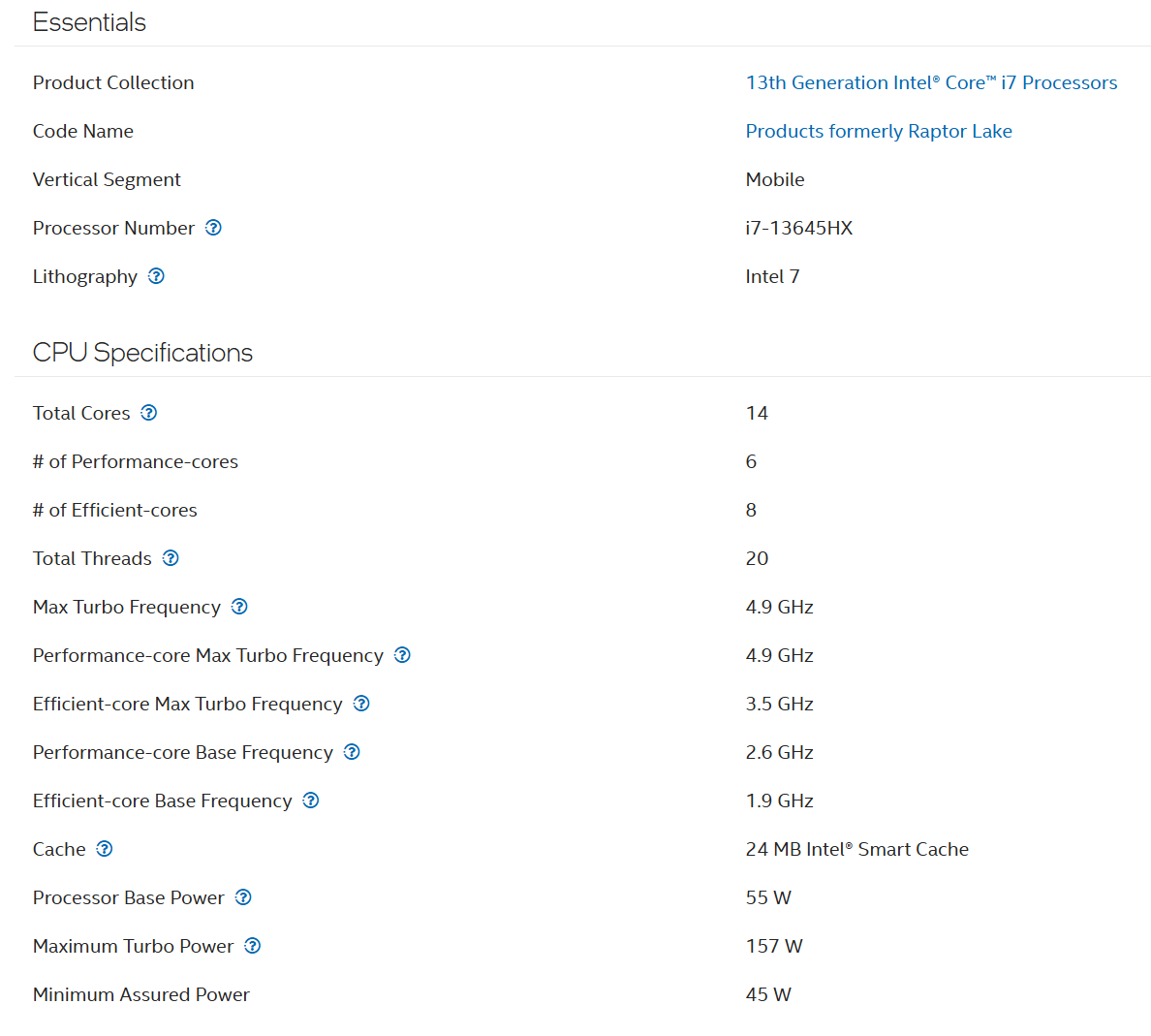This screenshot has width=1151, height=1036.
Task: Click the 24 MB Intel Smart Cache value
Action: tap(856, 849)
